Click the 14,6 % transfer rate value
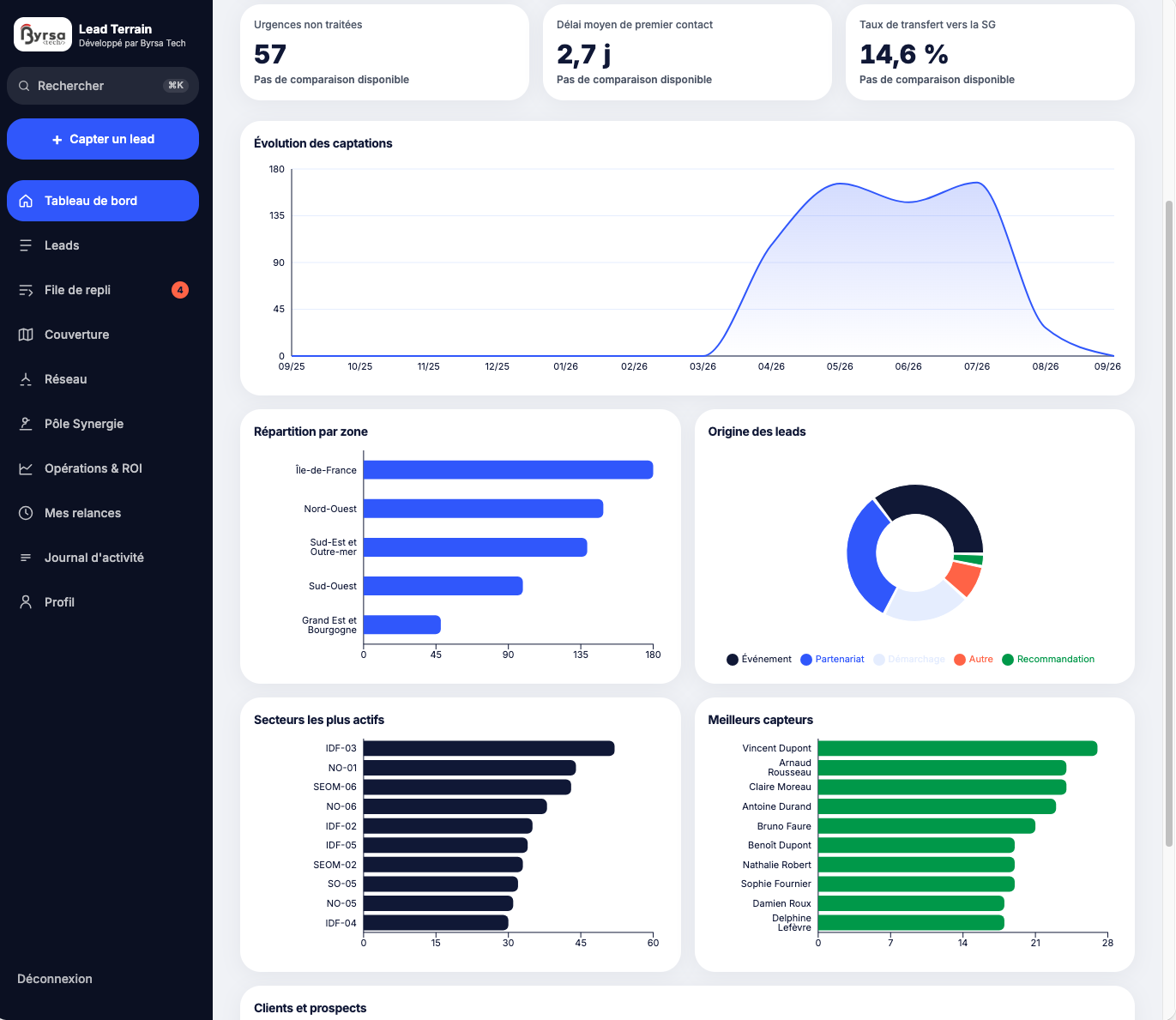1176x1020 pixels. (904, 54)
